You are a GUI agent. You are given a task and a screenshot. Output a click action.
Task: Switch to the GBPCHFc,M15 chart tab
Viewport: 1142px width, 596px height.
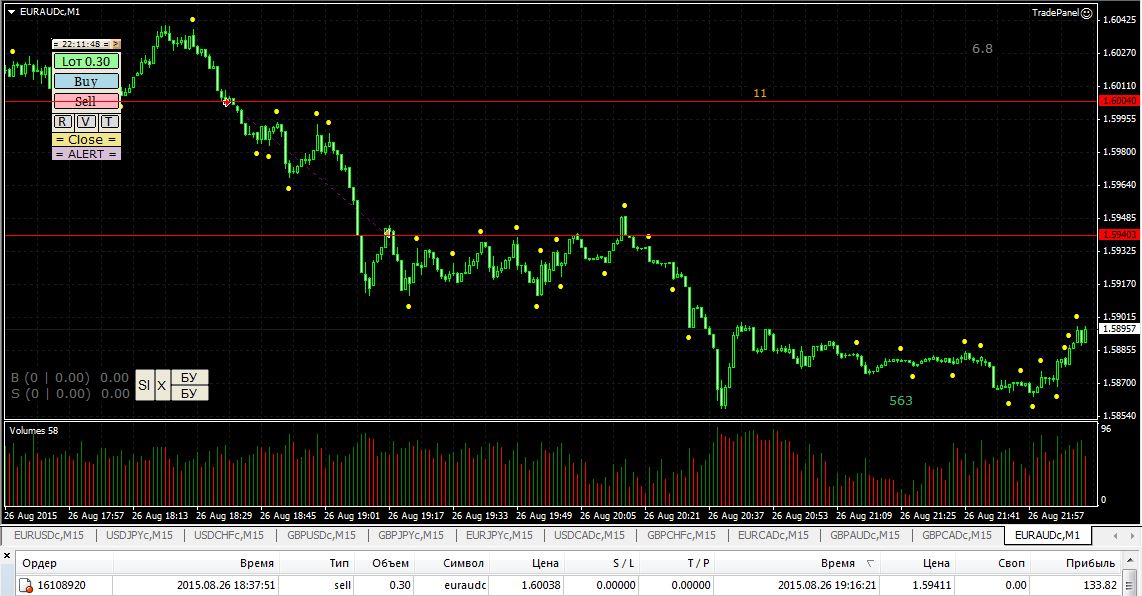(681, 535)
